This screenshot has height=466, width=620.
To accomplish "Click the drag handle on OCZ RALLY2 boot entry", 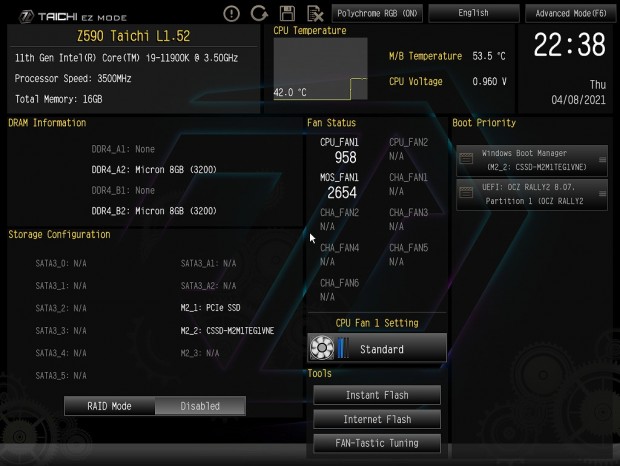I will click(x=602, y=194).
